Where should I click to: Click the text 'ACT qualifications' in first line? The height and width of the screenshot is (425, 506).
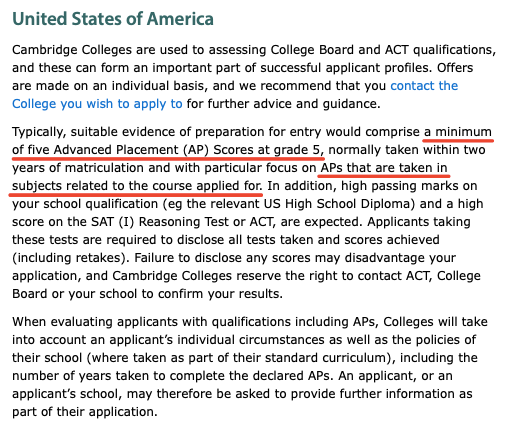coord(438,50)
